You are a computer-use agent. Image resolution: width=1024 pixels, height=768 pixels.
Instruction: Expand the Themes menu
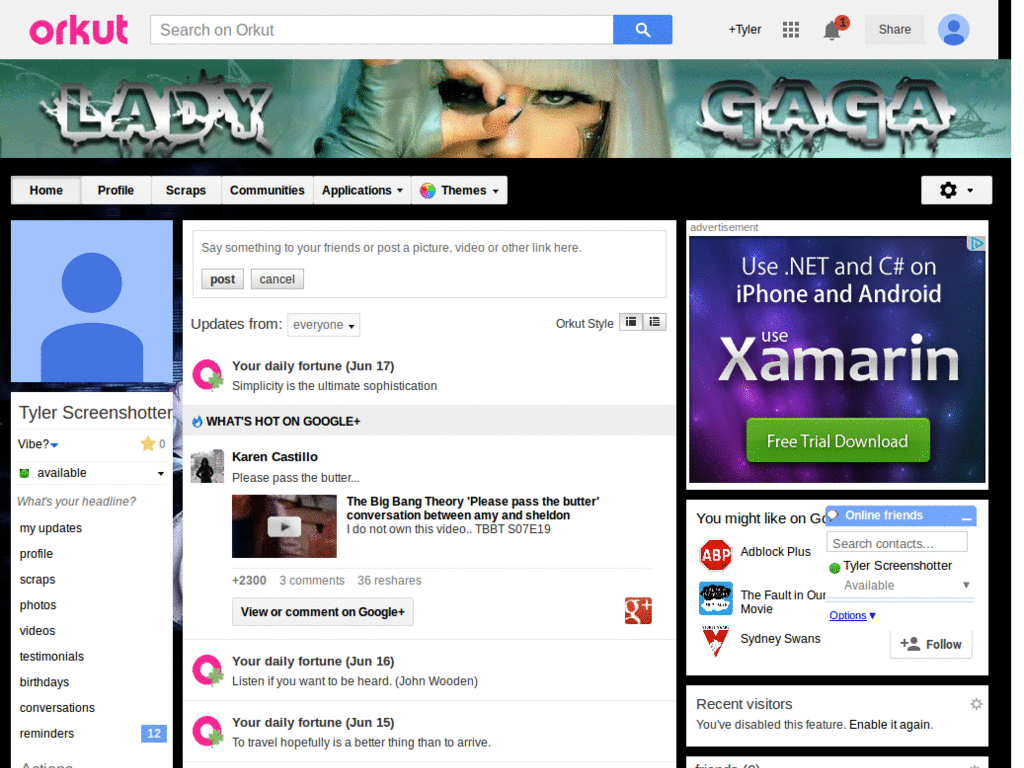pos(460,191)
